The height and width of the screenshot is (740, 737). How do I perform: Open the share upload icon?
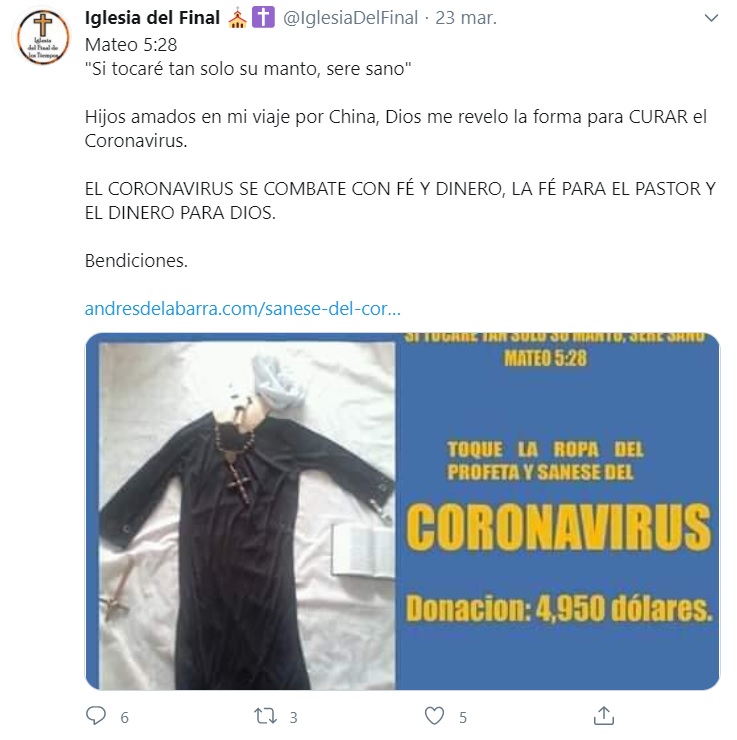604,715
